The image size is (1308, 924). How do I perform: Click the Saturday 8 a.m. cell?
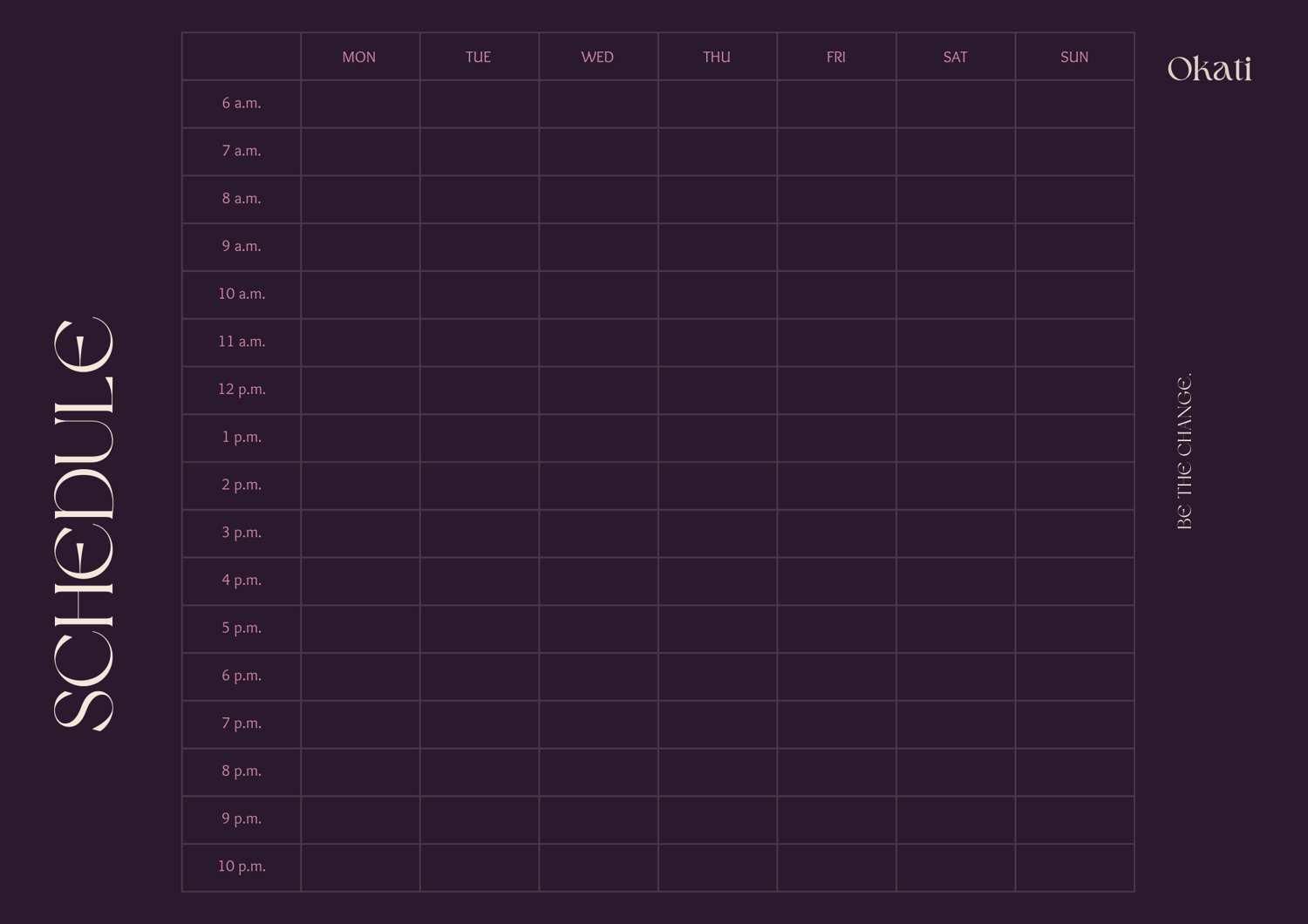point(956,200)
